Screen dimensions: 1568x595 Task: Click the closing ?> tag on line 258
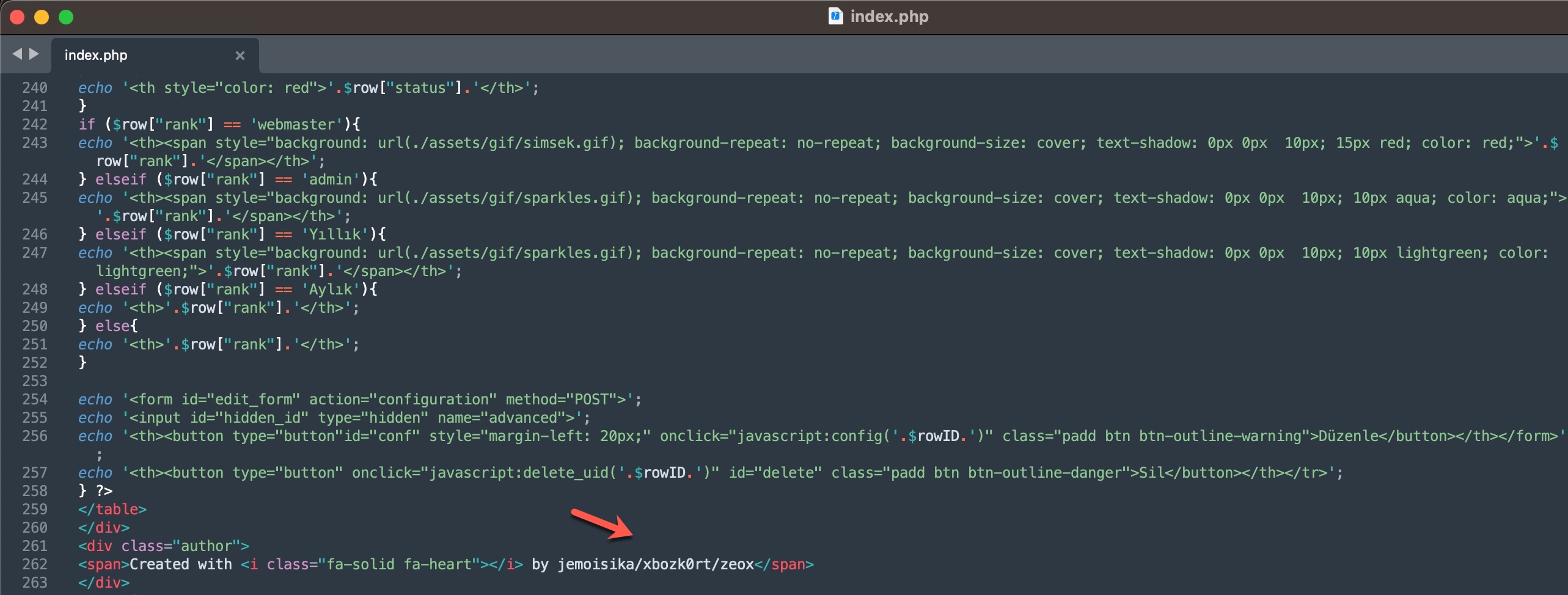tap(104, 491)
